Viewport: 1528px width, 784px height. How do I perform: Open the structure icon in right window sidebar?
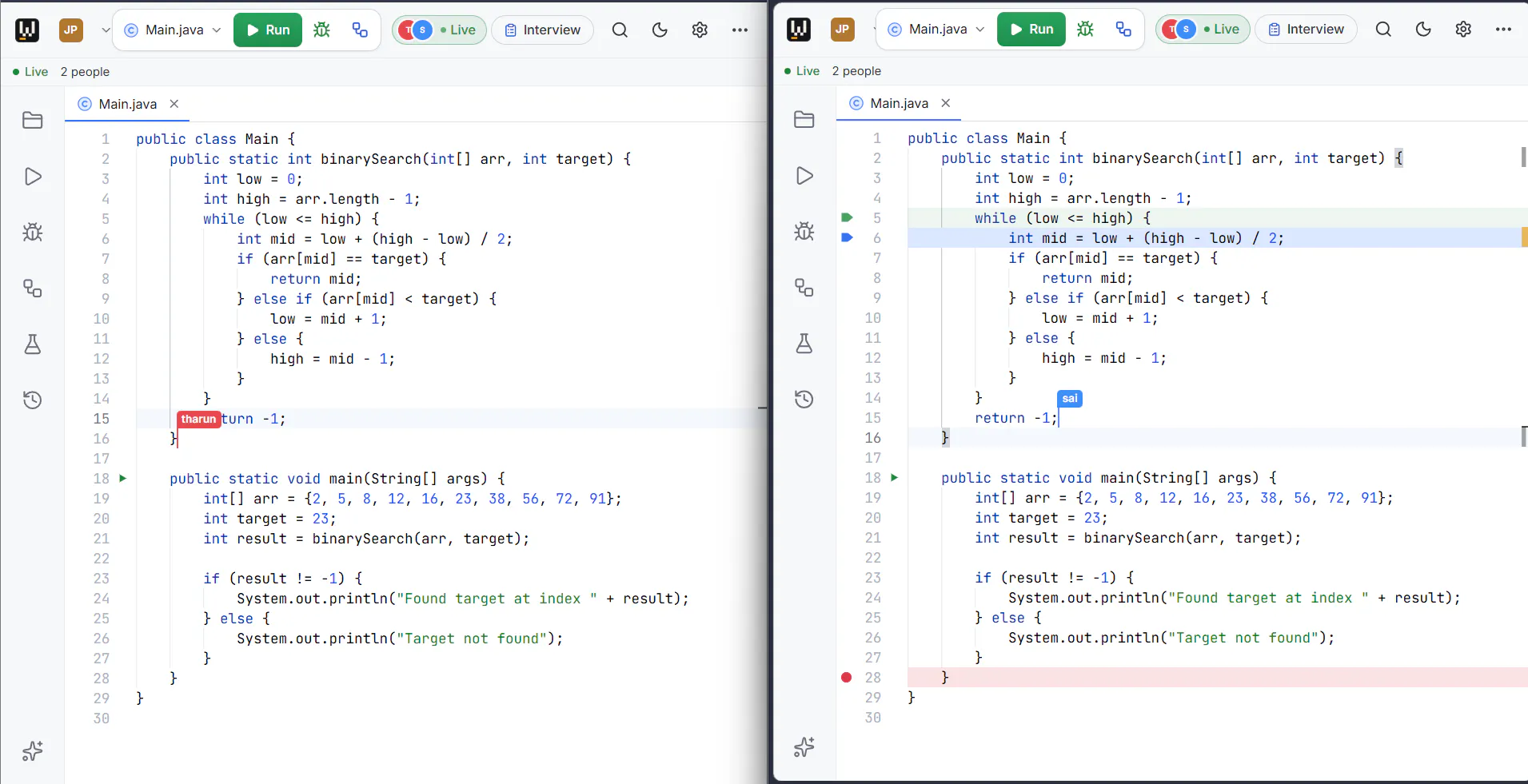(804, 288)
